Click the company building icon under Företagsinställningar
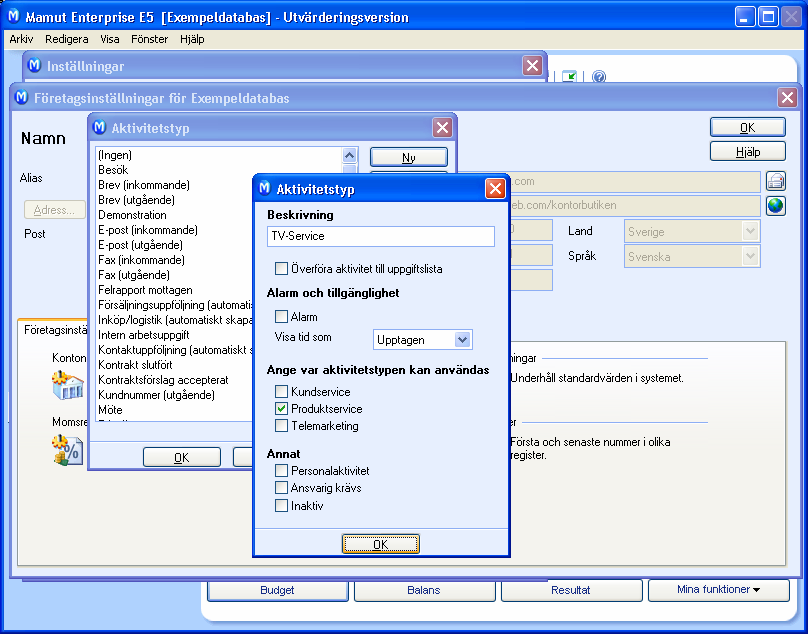 click(x=68, y=386)
